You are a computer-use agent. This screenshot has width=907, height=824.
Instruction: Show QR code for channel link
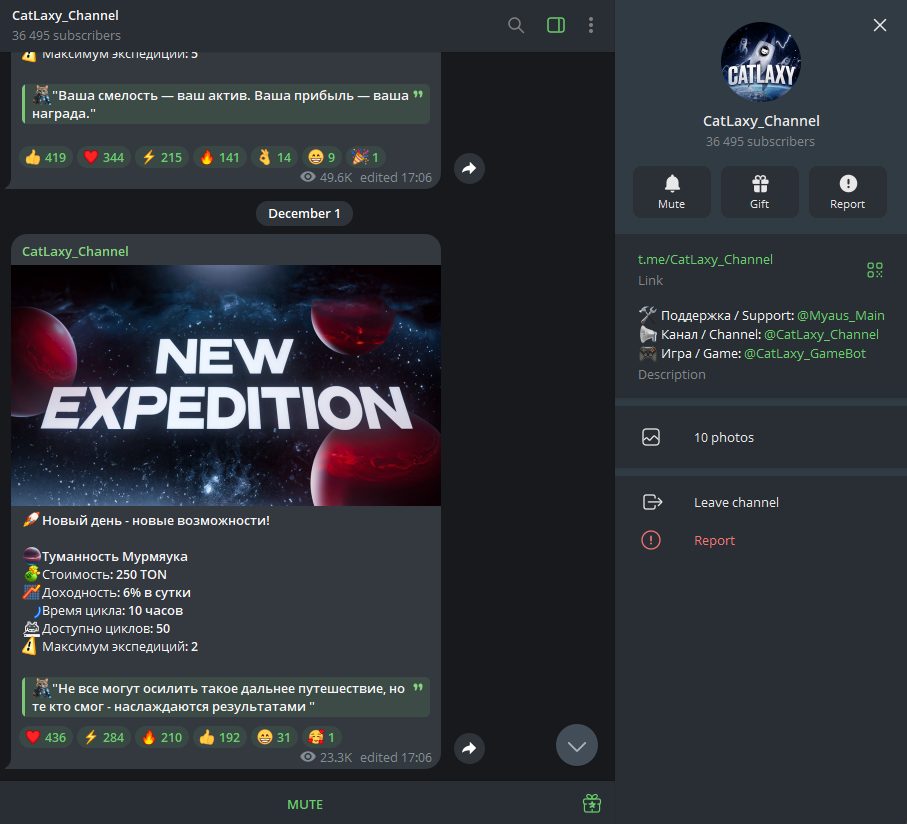click(875, 270)
